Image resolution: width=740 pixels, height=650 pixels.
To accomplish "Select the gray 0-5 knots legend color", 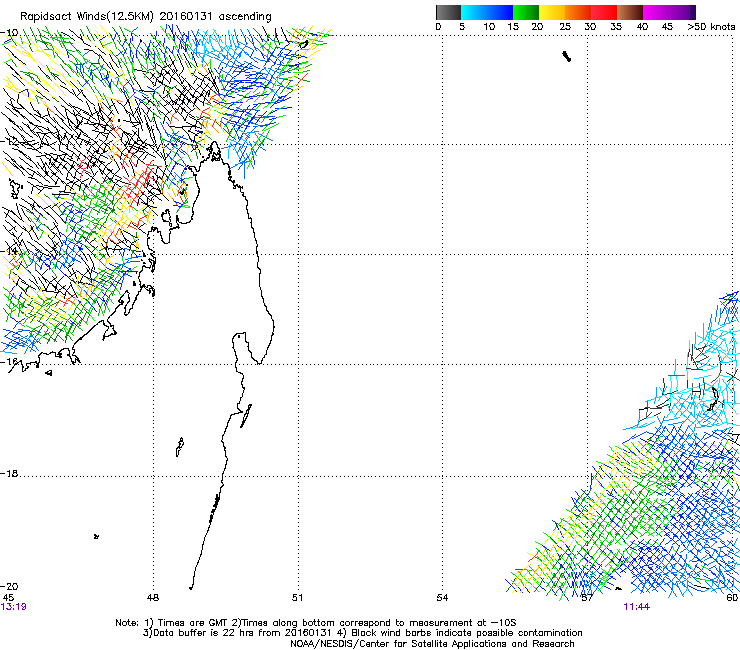I will (448, 12).
